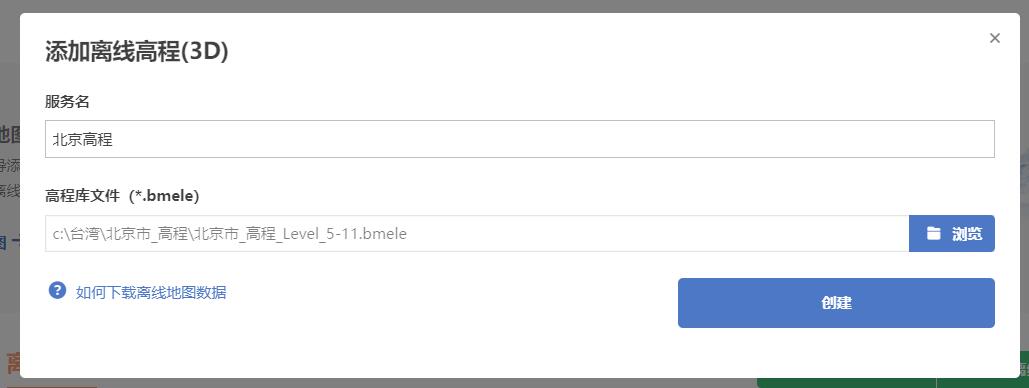Click the .bmele file path field
This screenshot has width=1029, height=388.
(x=477, y=233)
